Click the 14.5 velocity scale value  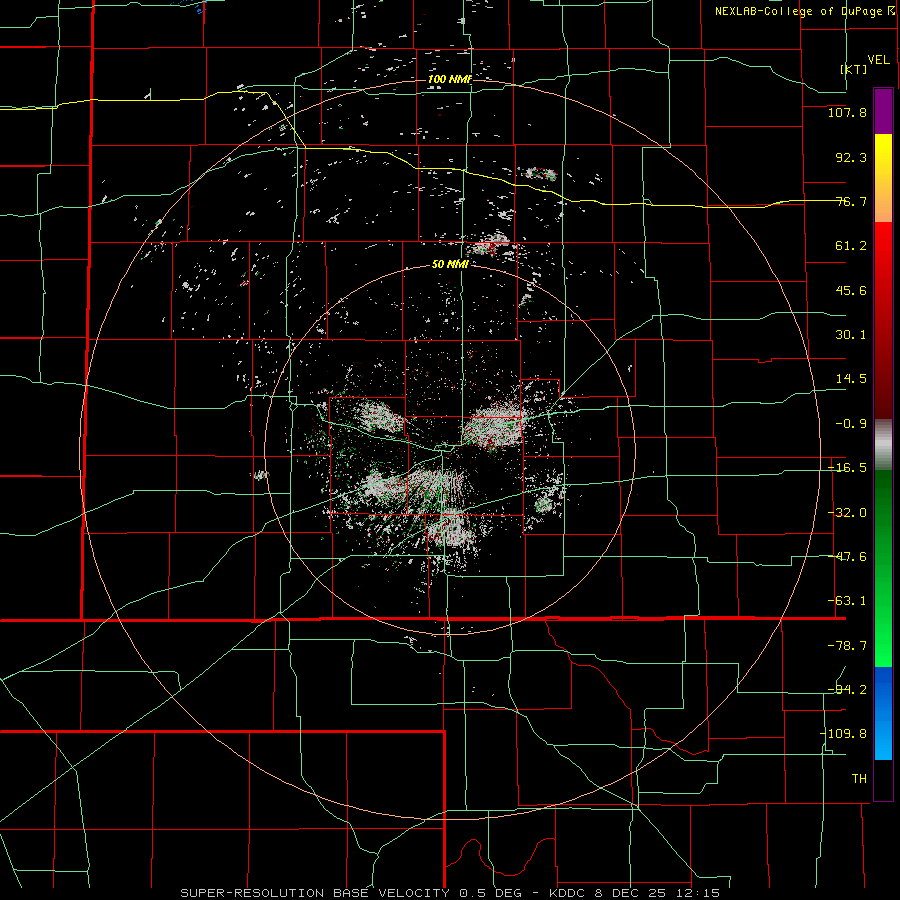[851, 379]
